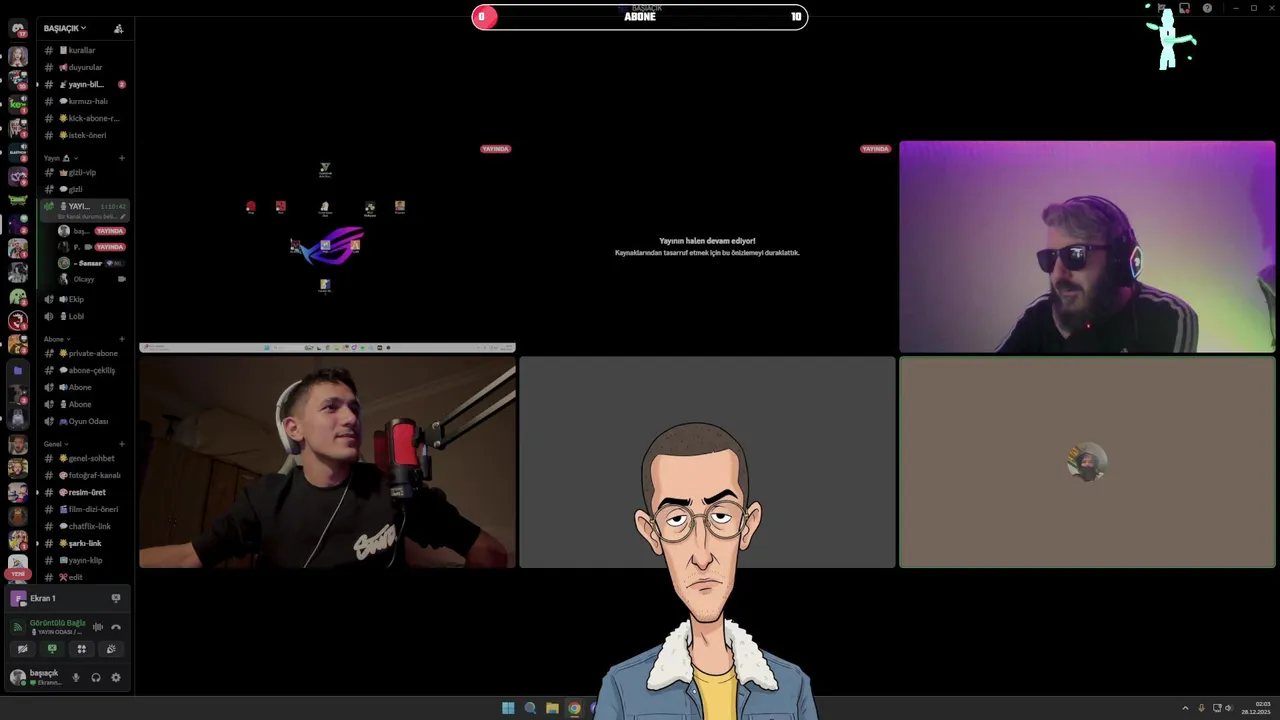Show hidden tray icons chevron
Image resolution: width=1280 pixels, height=720 pixels.
[x=1185, y=708]
